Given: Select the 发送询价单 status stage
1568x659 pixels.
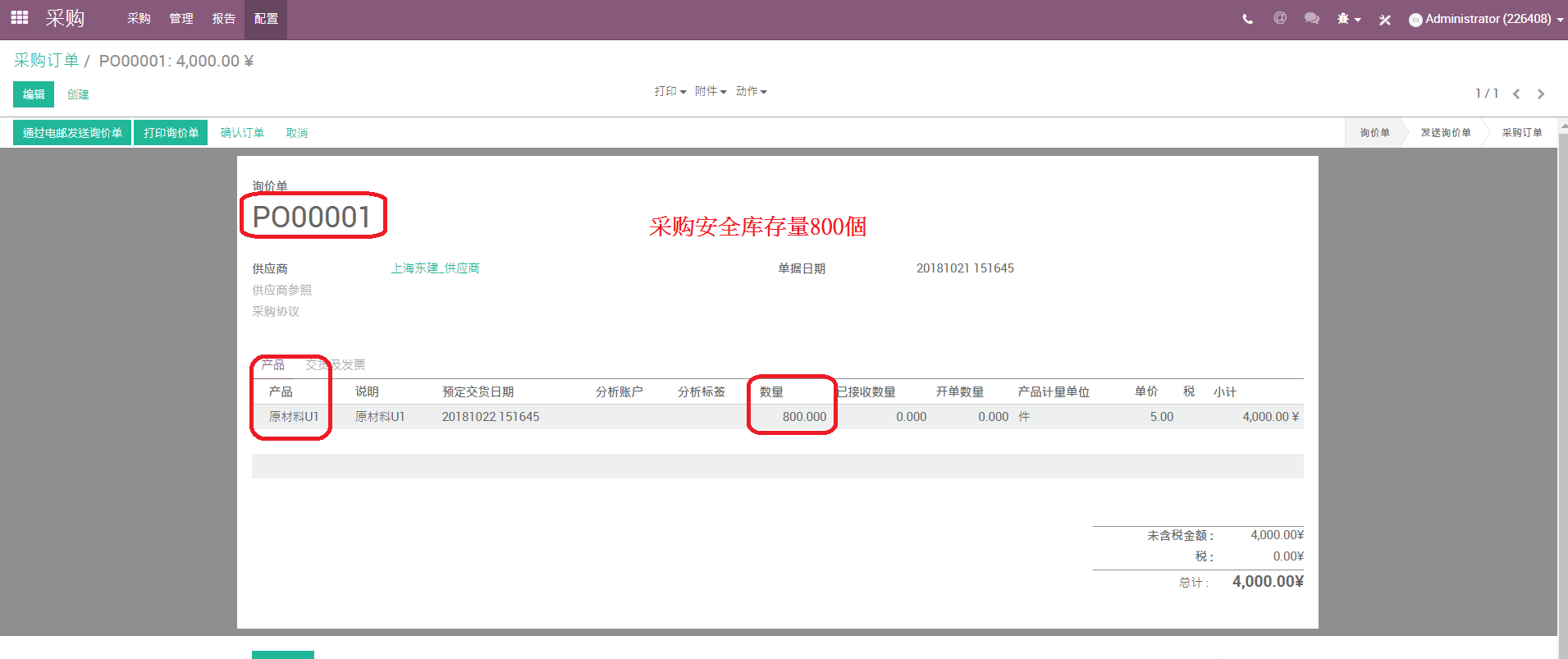Looking at the screenshot, I should 1446,133.
